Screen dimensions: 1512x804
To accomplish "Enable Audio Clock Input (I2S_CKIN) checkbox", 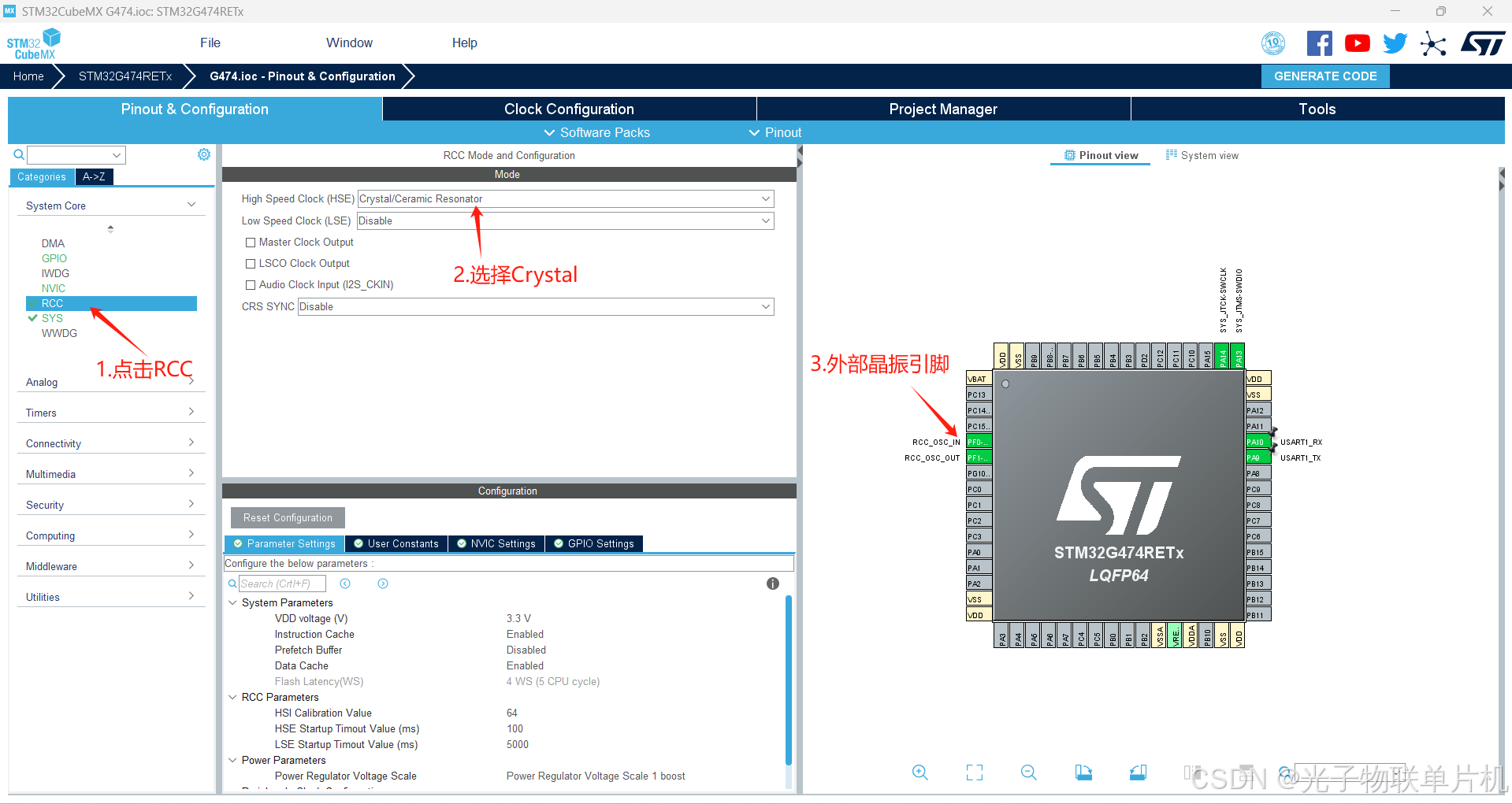I will coord(251,285).
